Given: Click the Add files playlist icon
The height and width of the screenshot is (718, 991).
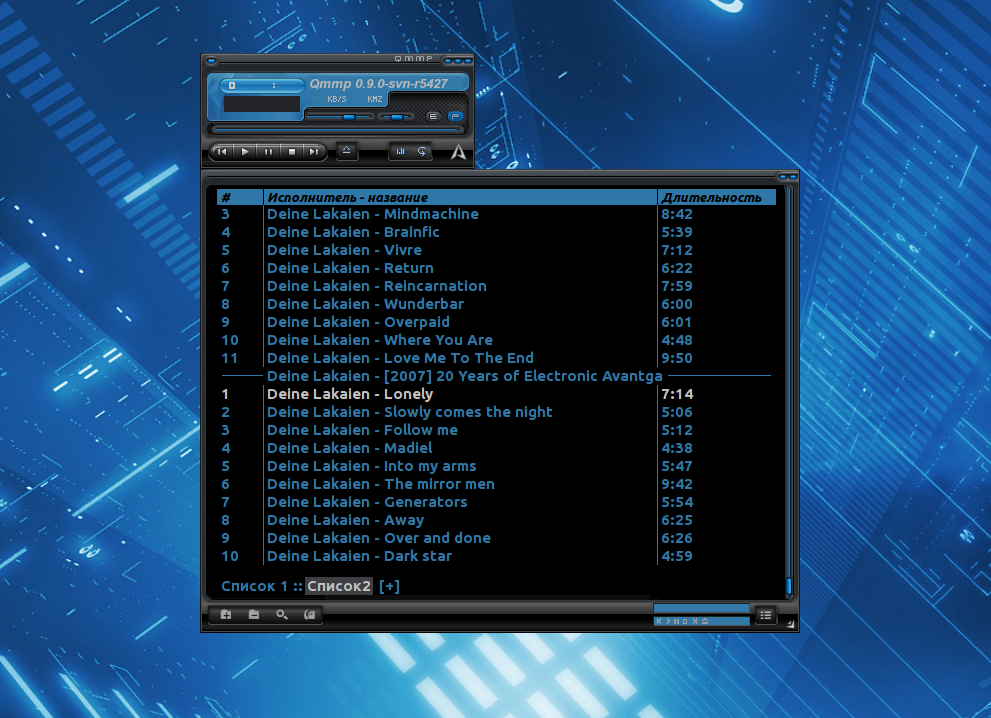Looking at the screenshot, I should (226, 615).
